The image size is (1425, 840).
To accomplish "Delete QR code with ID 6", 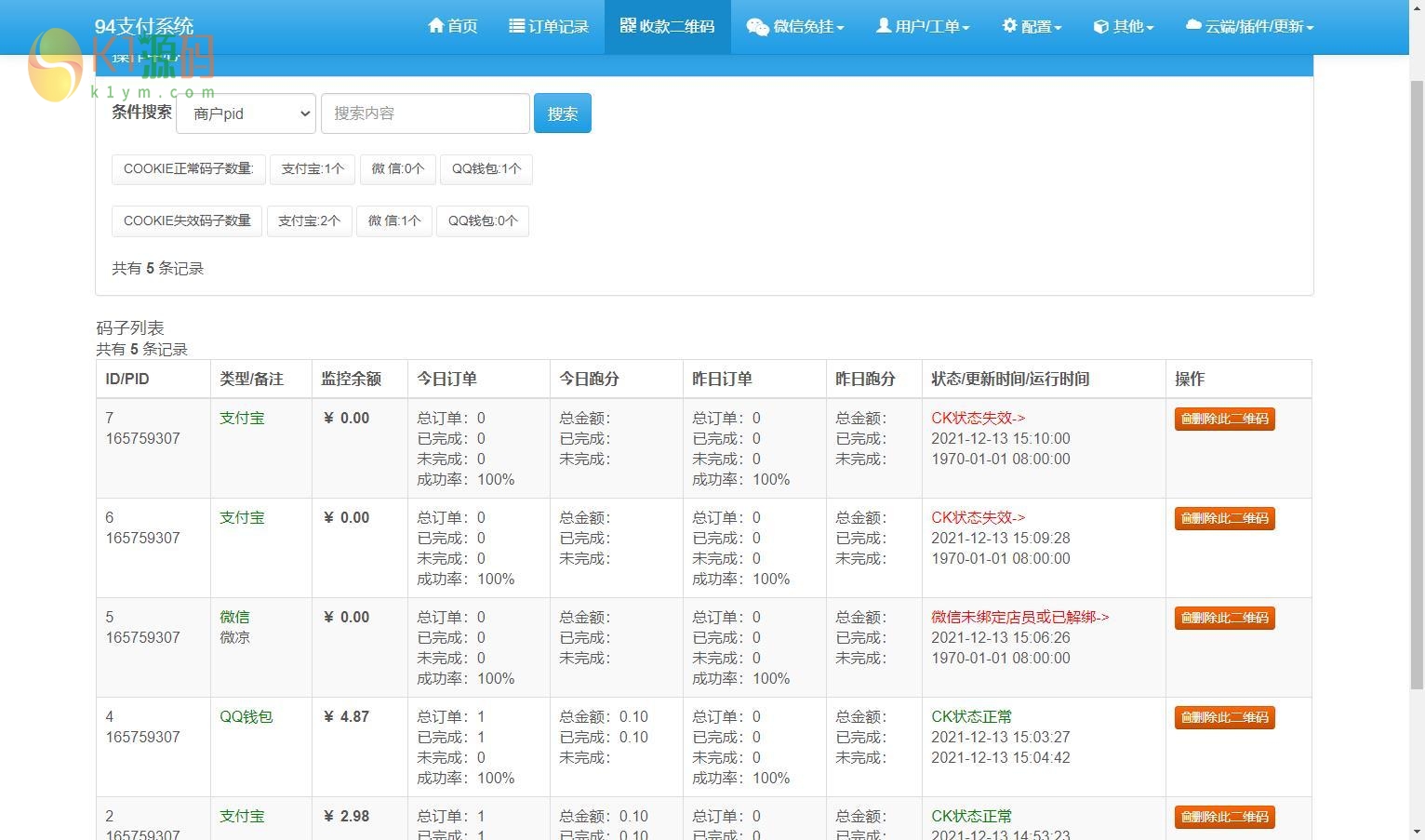I will click(1224, 518).
